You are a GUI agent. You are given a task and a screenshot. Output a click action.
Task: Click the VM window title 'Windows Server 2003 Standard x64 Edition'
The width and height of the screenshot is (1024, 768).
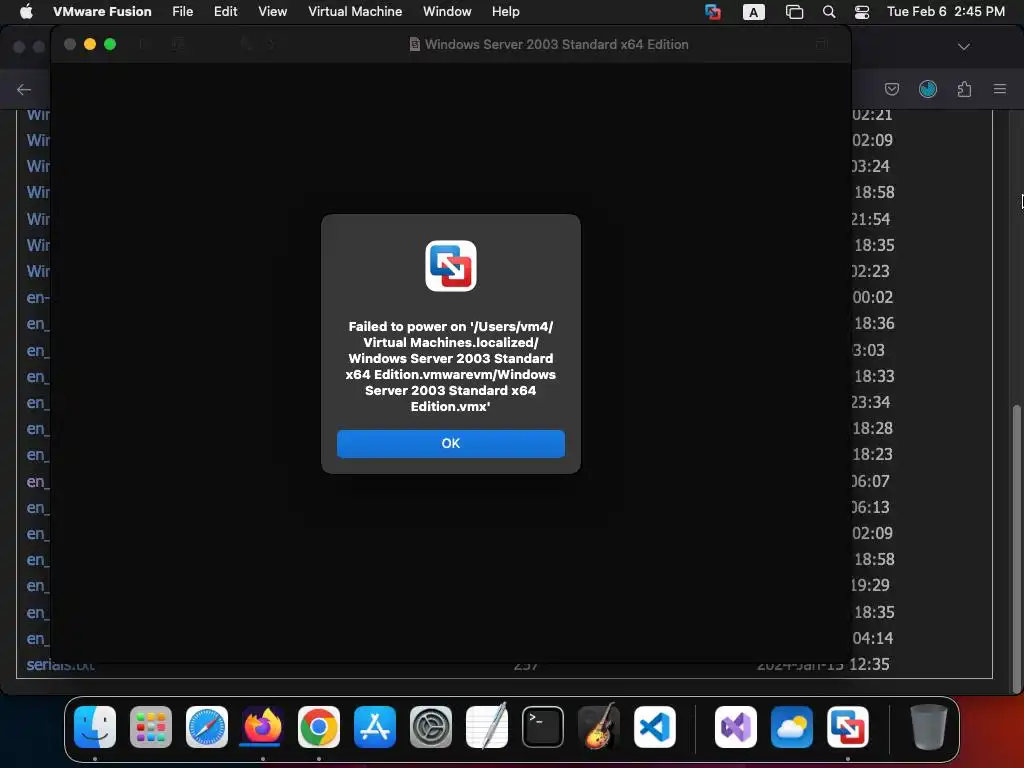click(x=556, y=44)
